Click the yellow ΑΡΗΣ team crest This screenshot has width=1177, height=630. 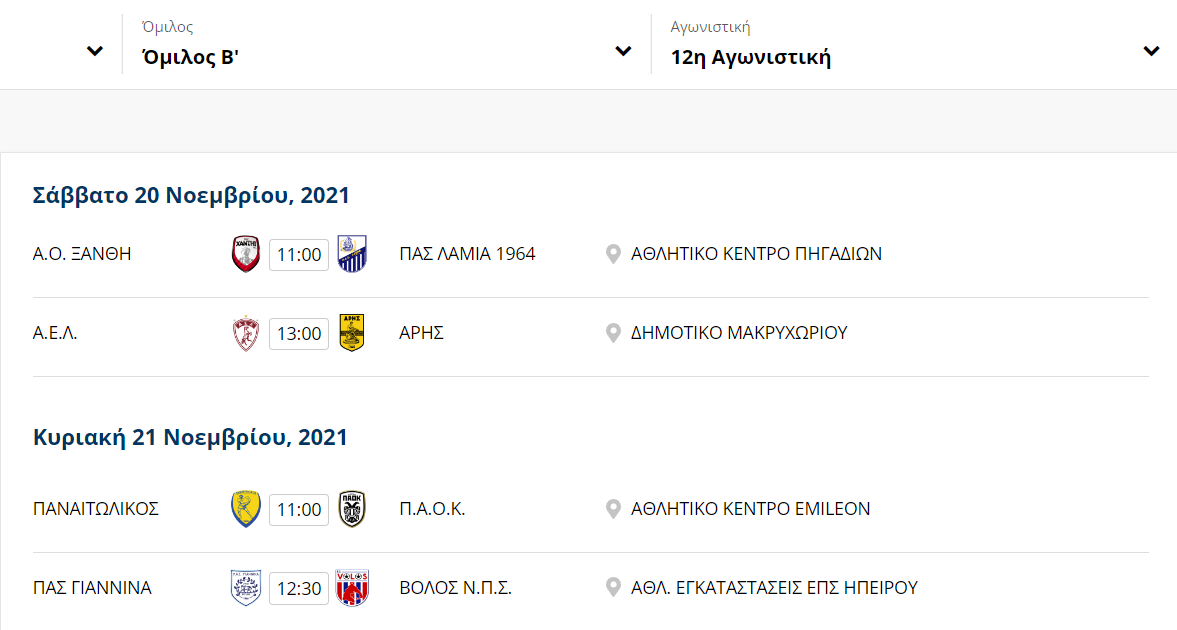pyautogui.click(x=351, y=333)
